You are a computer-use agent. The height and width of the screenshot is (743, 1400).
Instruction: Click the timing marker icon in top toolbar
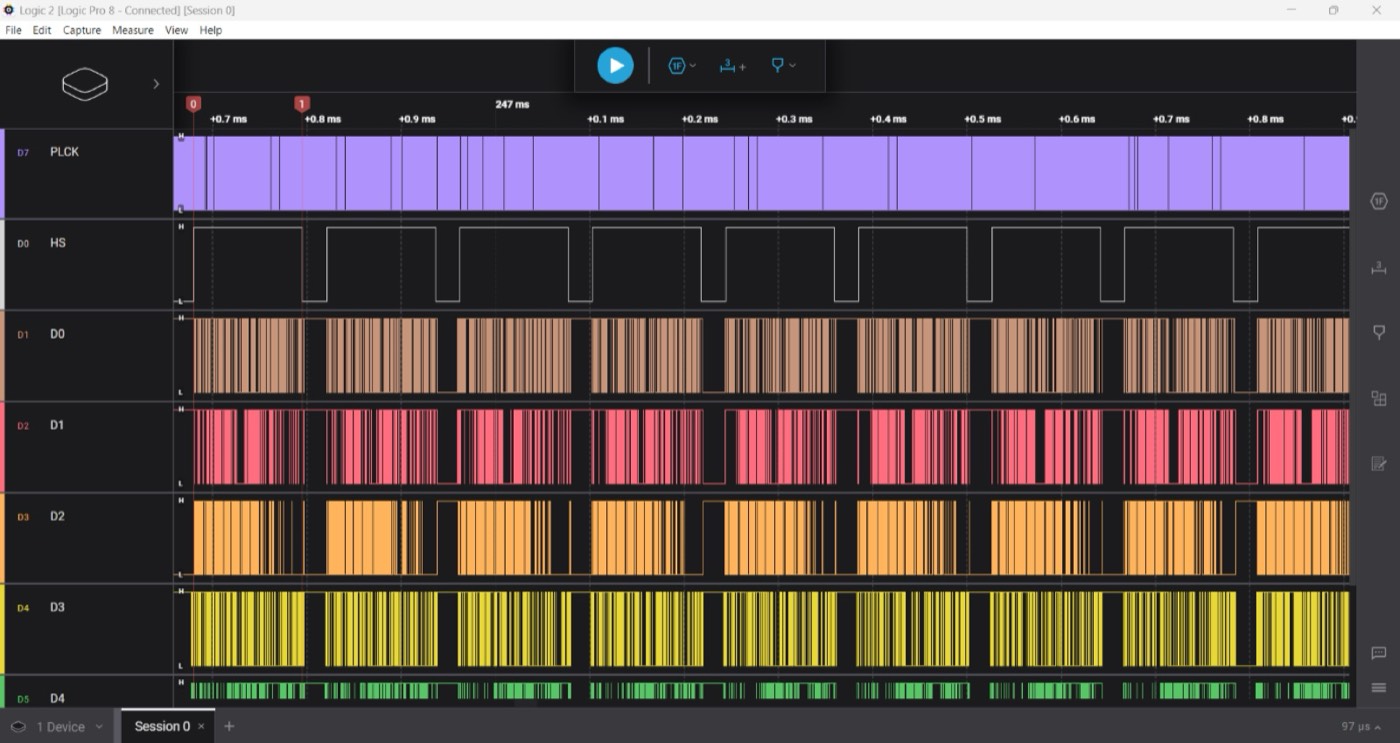(777, 65)
